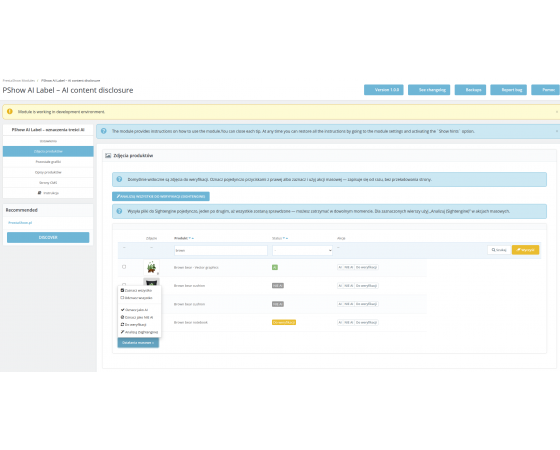Mark Brown bear notebook row as NIE AI

[x=349, y=322]
